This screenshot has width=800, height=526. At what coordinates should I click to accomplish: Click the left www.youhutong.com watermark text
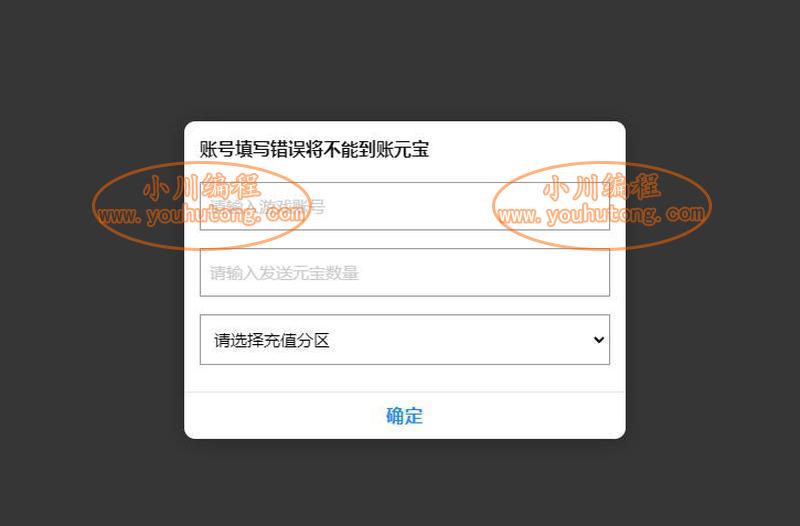click(201, 214)
